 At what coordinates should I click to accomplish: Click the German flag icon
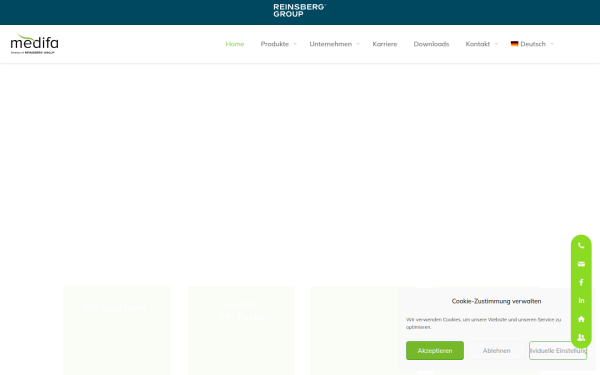514,44
